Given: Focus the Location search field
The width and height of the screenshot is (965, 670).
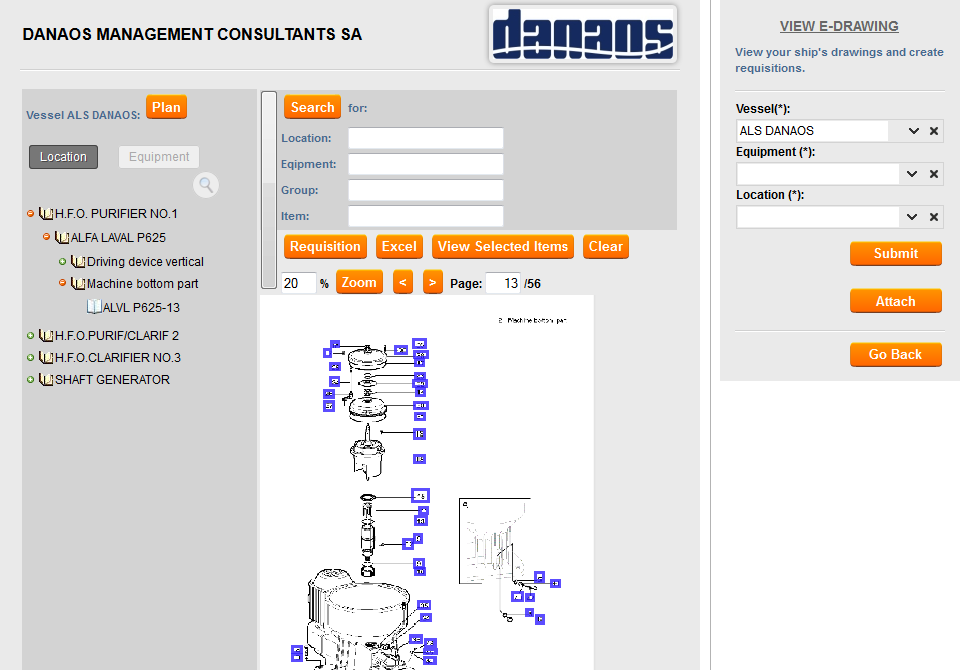Looking at the screenshot, I should [426, 138].
